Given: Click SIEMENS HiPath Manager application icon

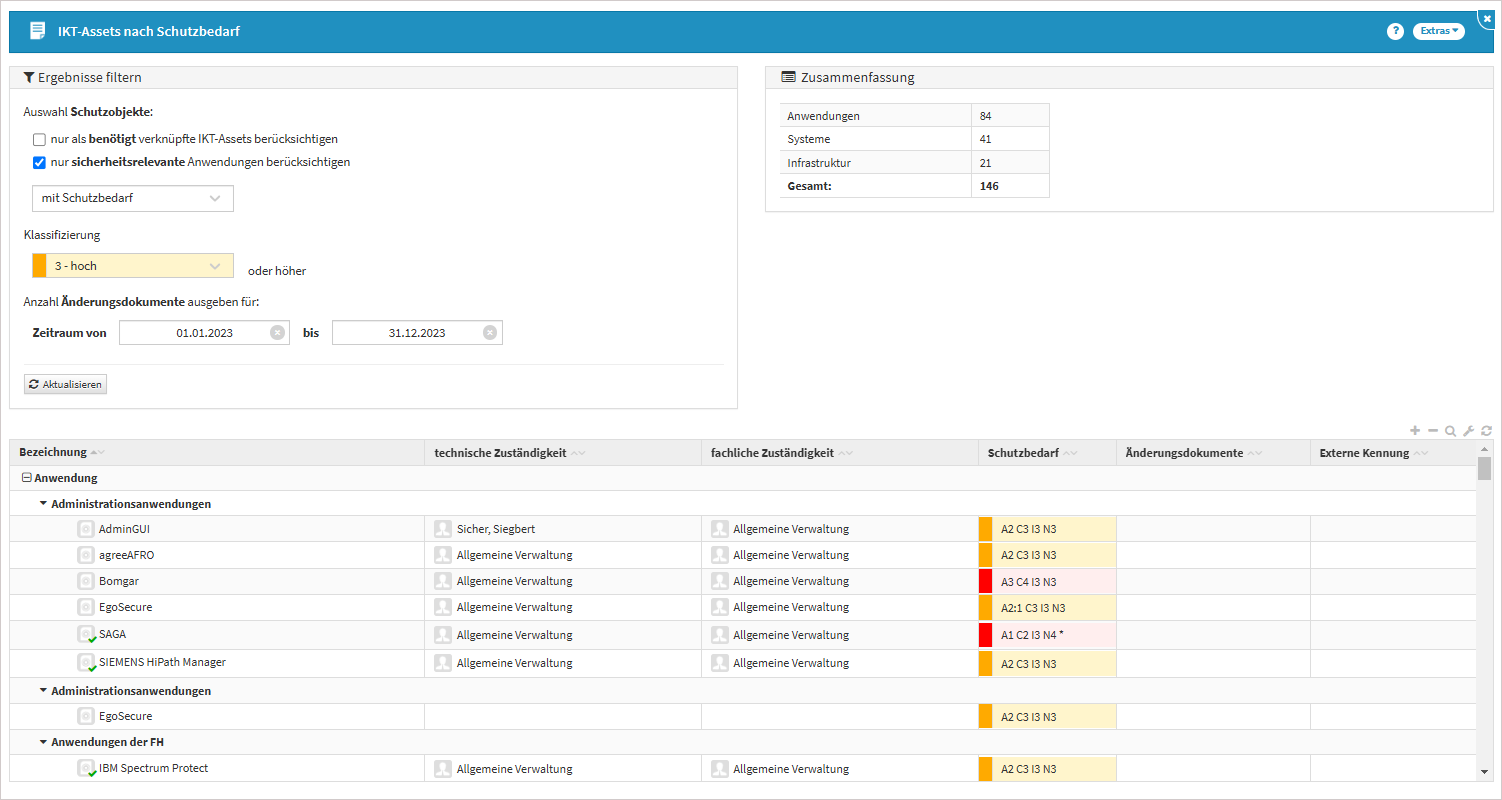Looking at the screenshot, I should [86, 662].
